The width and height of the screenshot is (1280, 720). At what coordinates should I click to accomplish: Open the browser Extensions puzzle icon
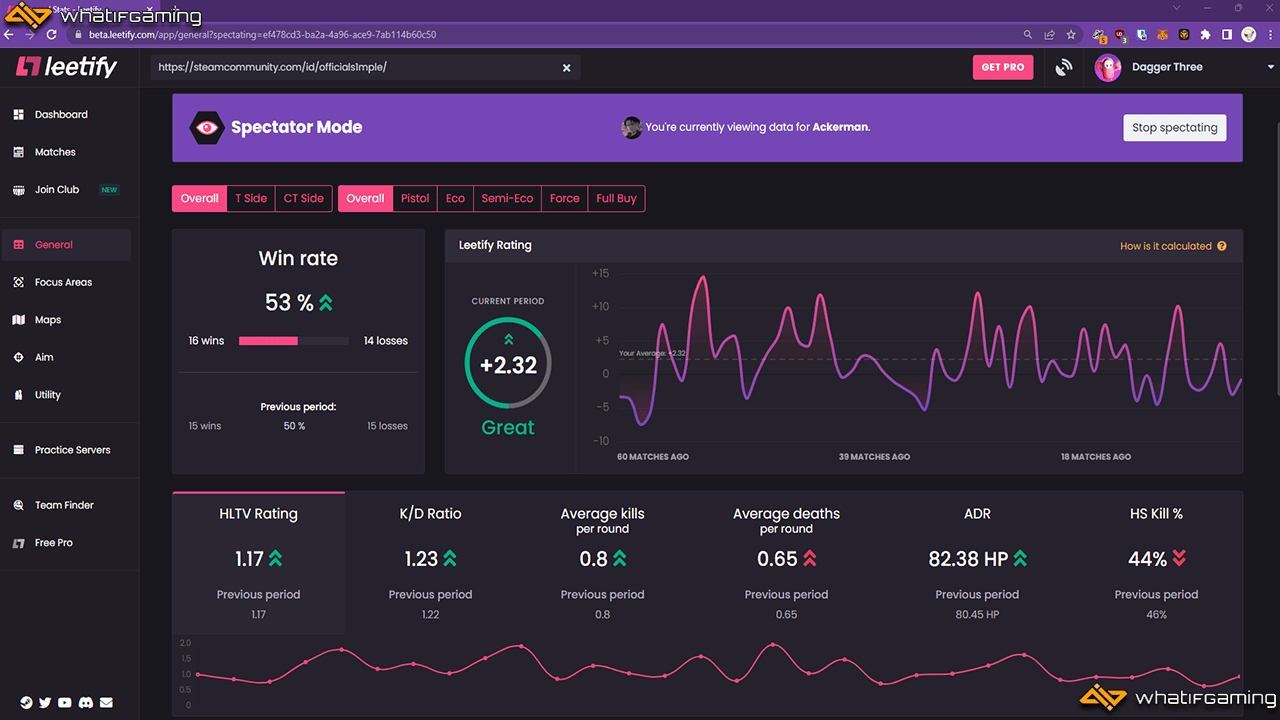pos(1205,34)
